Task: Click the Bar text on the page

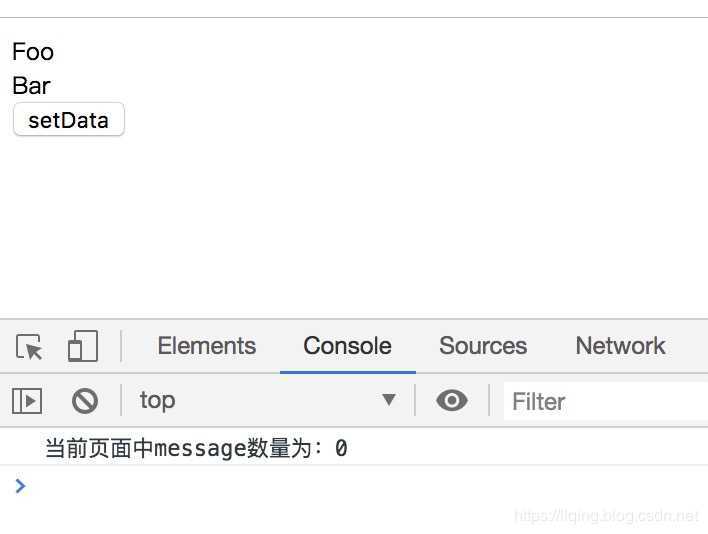Action: [31, 86]
